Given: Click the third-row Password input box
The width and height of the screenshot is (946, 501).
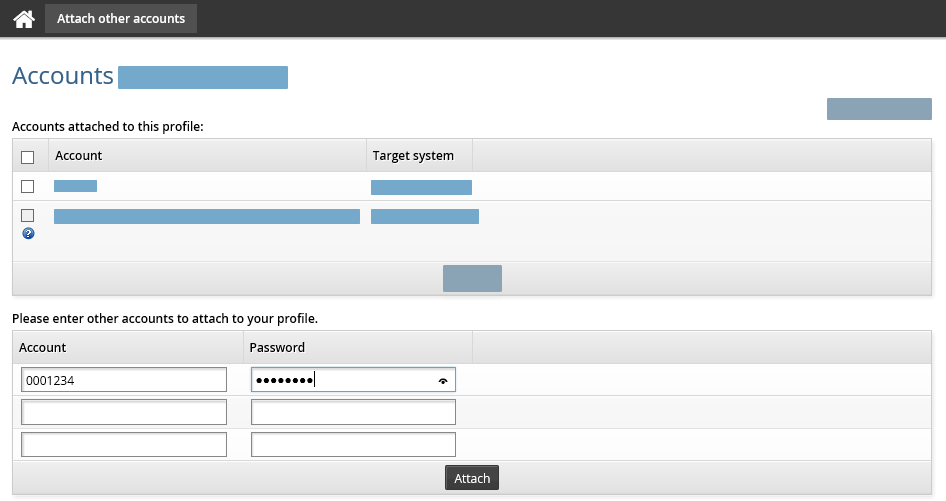Looking at the screenshot, I should [x=353, y=444].
